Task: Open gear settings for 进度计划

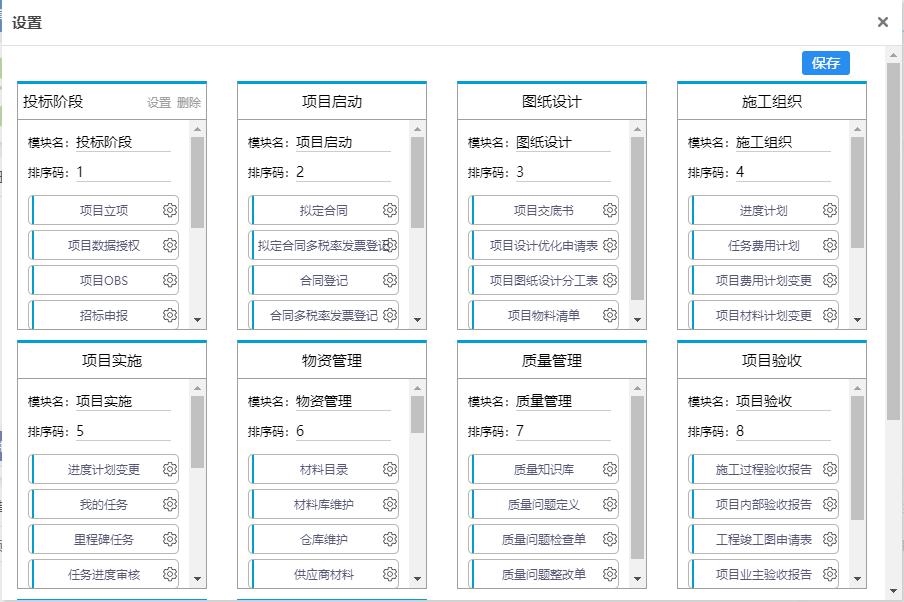Action: (x=830, y=210)
